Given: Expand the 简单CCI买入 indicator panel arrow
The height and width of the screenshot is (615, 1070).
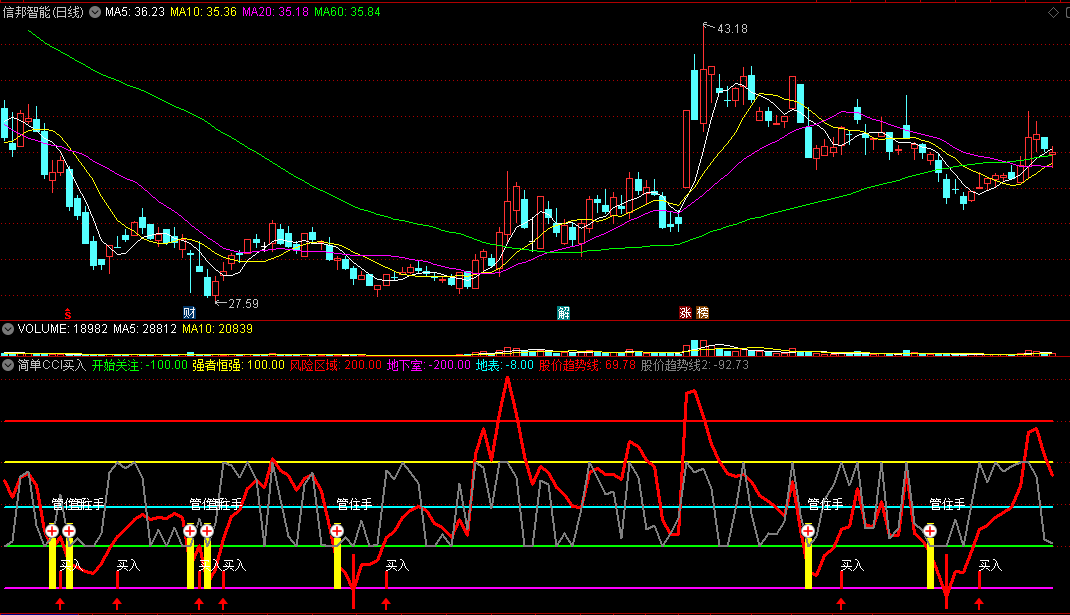Looking at the screenshot, I should (x=8, y=365).
